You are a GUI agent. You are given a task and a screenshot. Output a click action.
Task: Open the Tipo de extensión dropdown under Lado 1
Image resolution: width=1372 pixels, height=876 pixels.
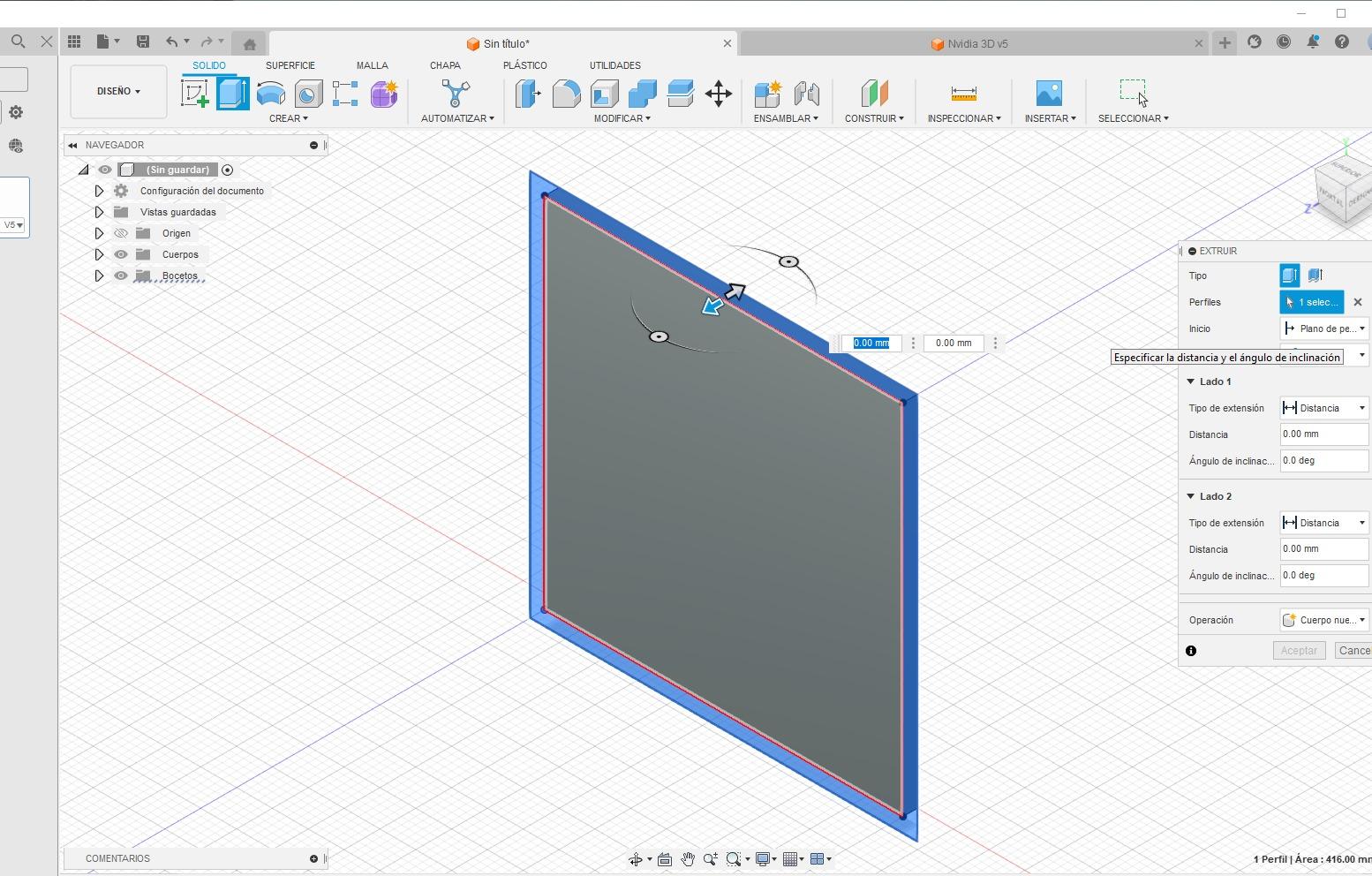click(1324, 408)
